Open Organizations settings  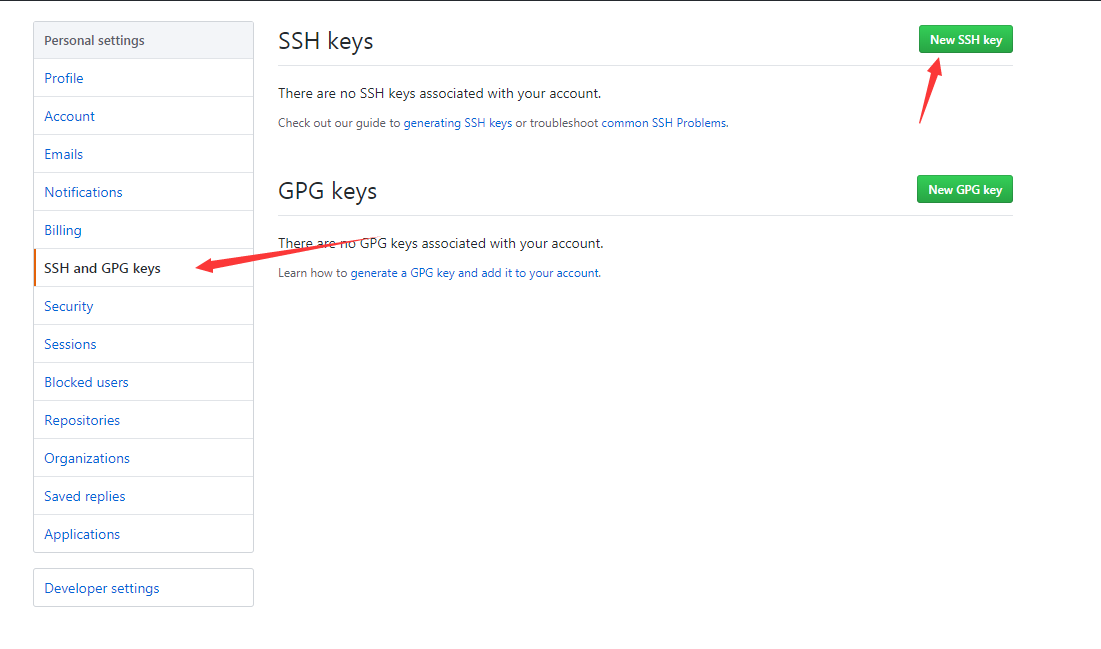click(x=87, y=458)
